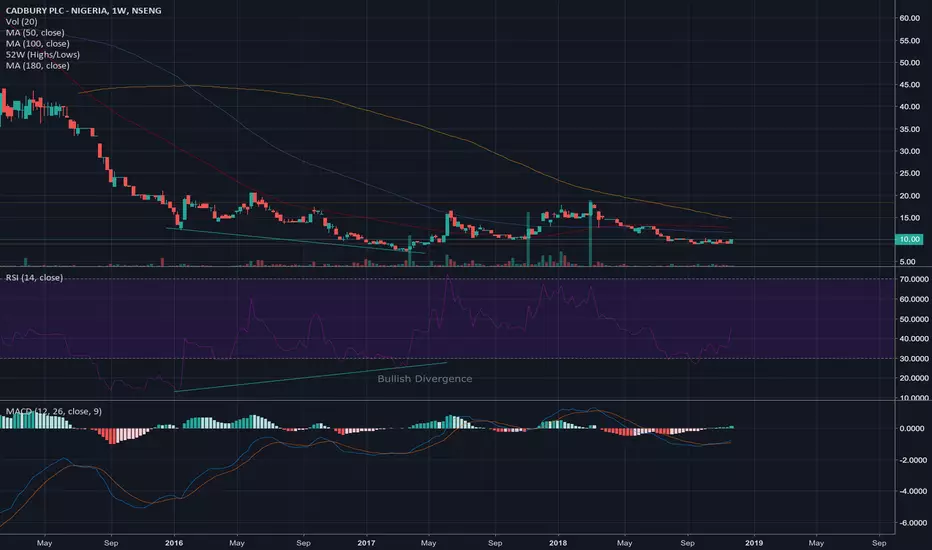Click the 45.00 price axis label

(909, 85)
